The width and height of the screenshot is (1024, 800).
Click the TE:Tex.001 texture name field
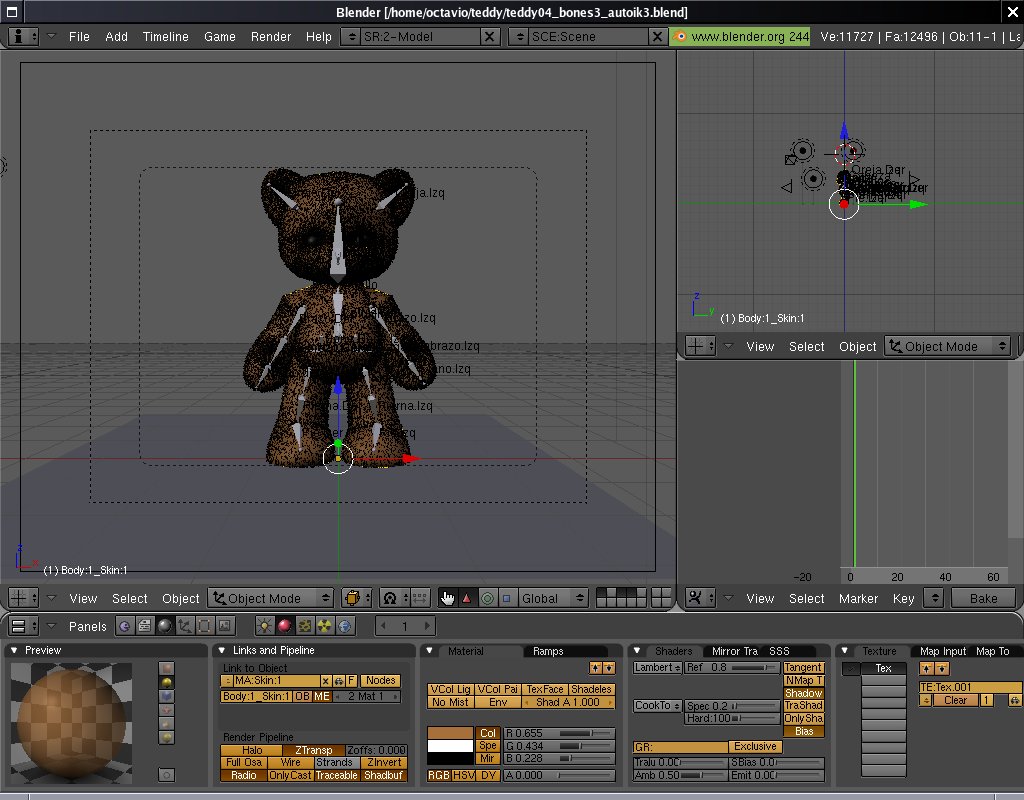pyautogui.click(x=970, y=687)
